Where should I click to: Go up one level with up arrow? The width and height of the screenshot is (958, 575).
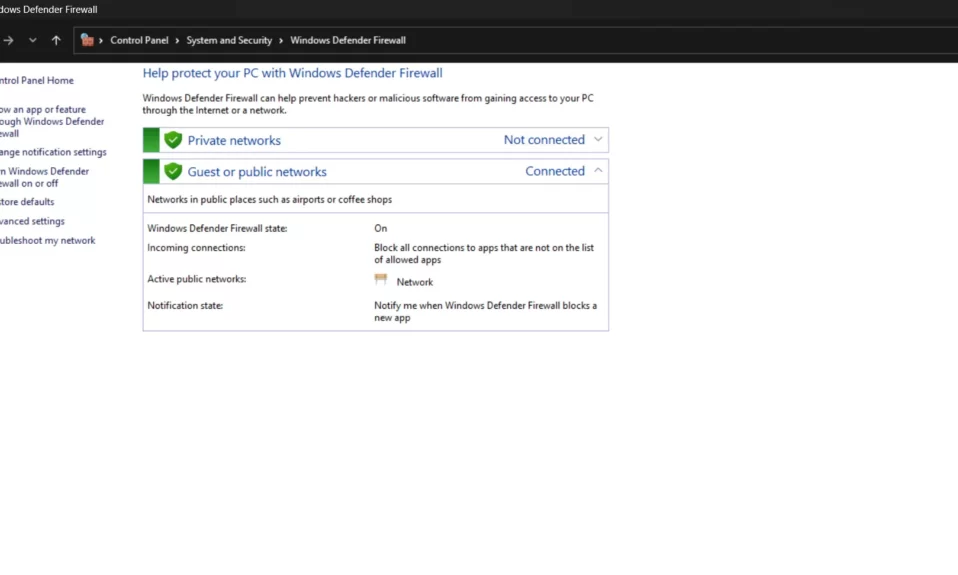56,40
